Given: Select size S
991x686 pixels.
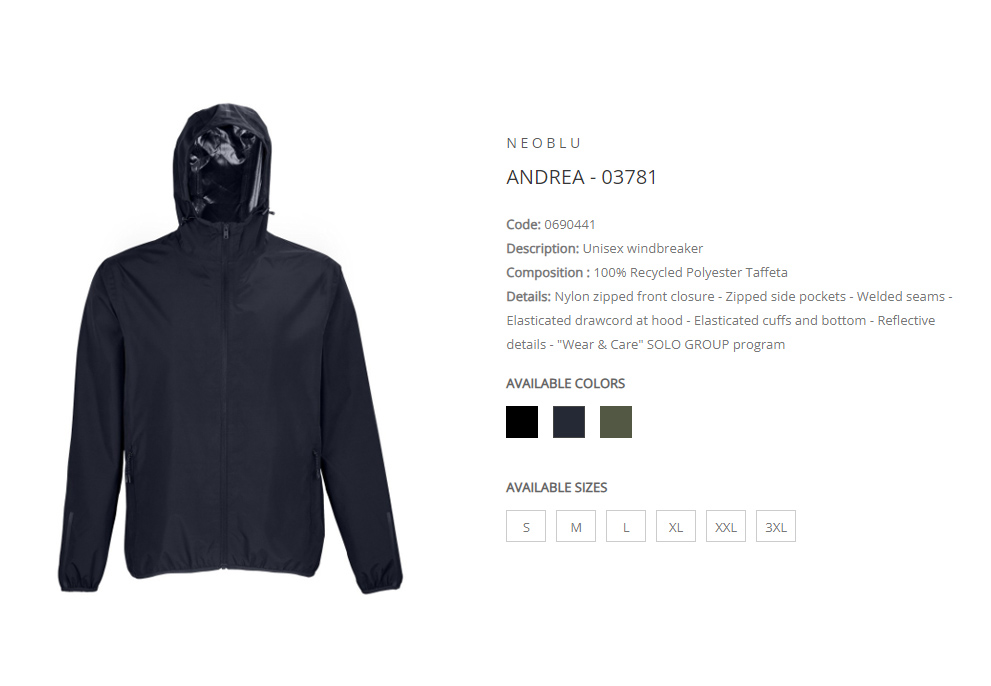Looking at the screenshot, I should 526,527.
